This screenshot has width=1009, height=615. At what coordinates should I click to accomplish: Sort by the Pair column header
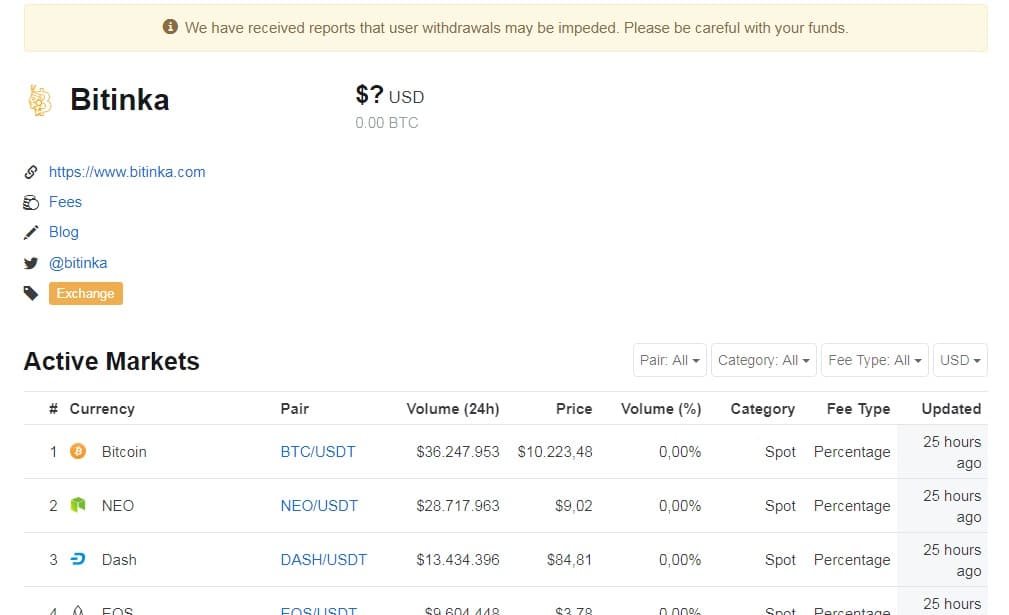pyautogui.click(x=295, y=409)
